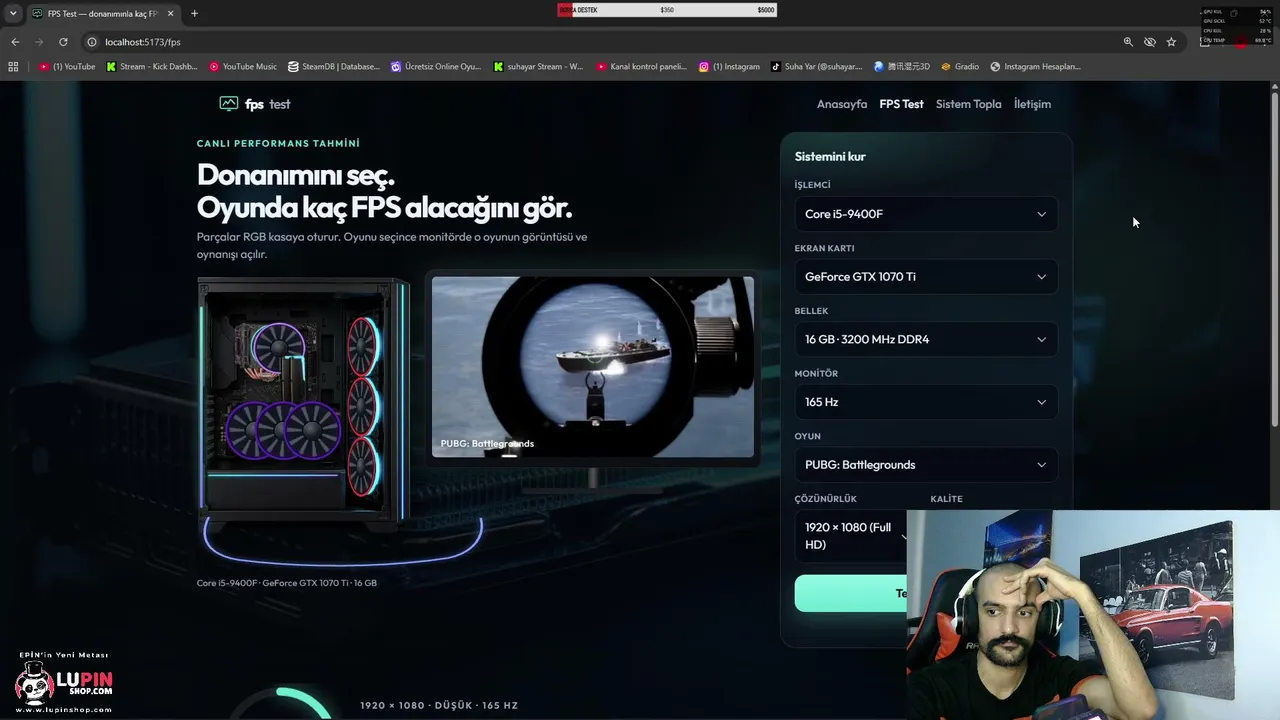Switch to the FPS Test browser tab
The height and width of the screenshot is (720, 1280).
click(x=102, y=14)
